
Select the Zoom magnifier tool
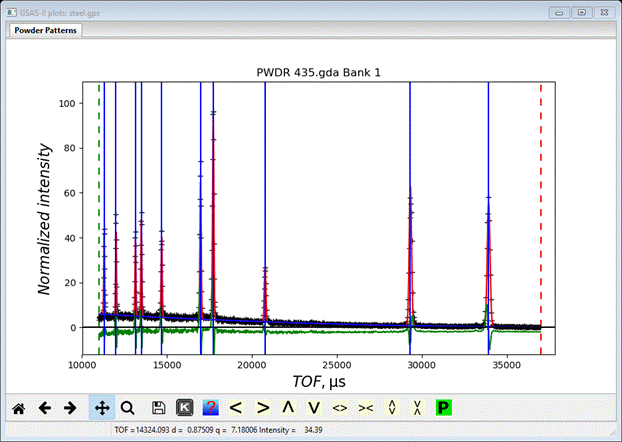127,407
